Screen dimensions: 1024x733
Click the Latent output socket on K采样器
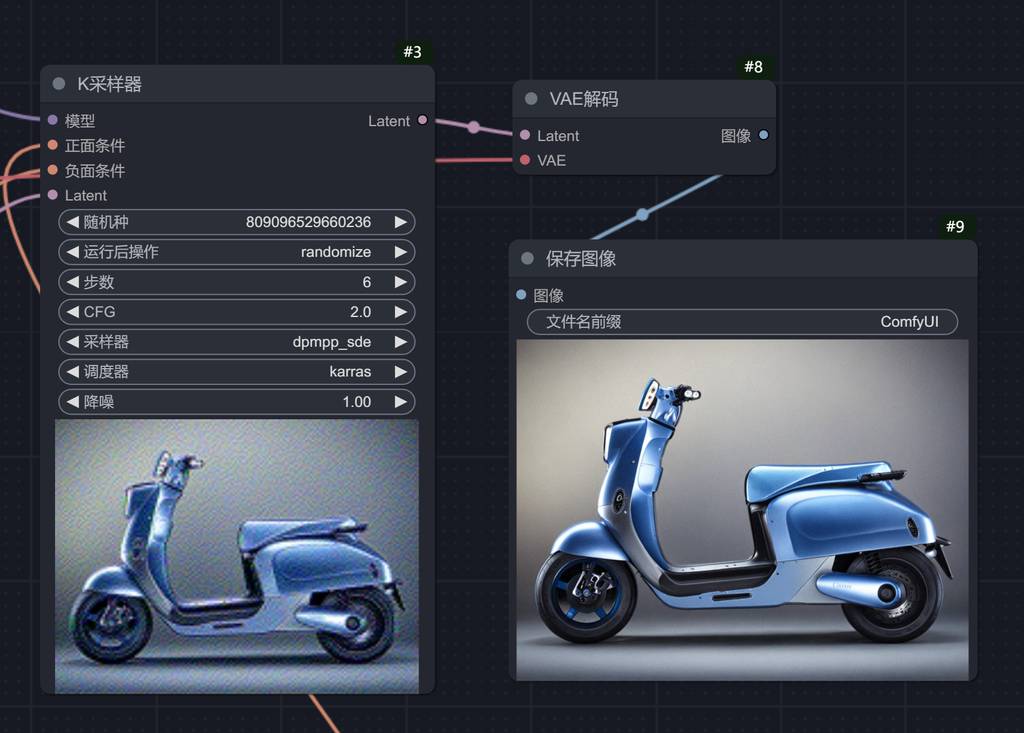[x=422, y=120]
